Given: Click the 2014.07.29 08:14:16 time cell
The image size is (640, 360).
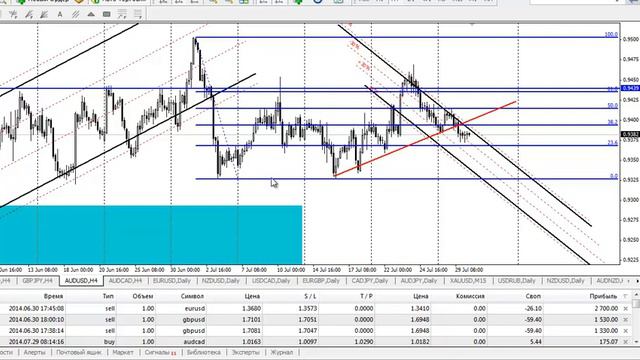Looking at the screenshot, I should (x=36, y=342).
